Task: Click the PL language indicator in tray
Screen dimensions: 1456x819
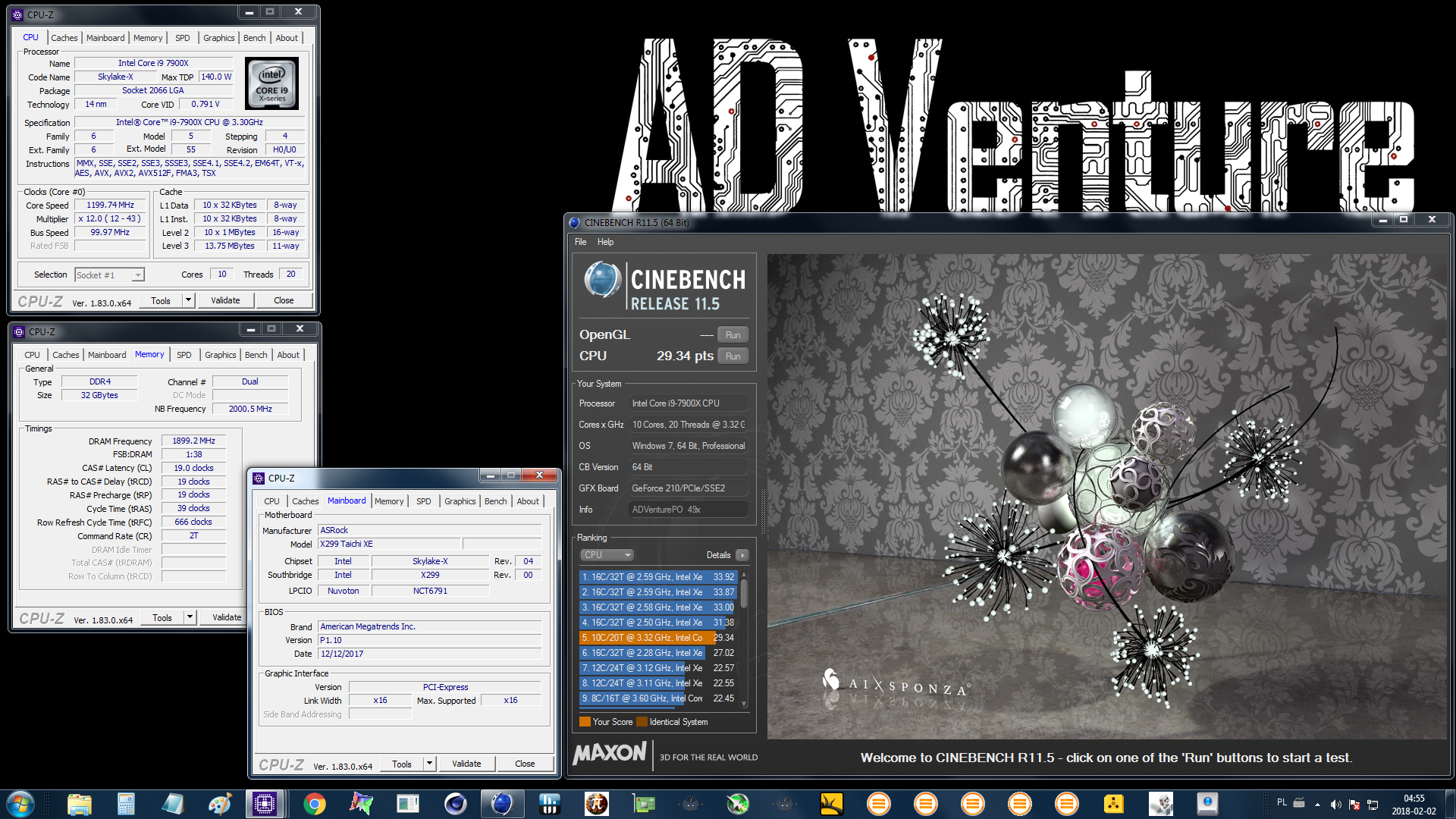Action: 1282,802
